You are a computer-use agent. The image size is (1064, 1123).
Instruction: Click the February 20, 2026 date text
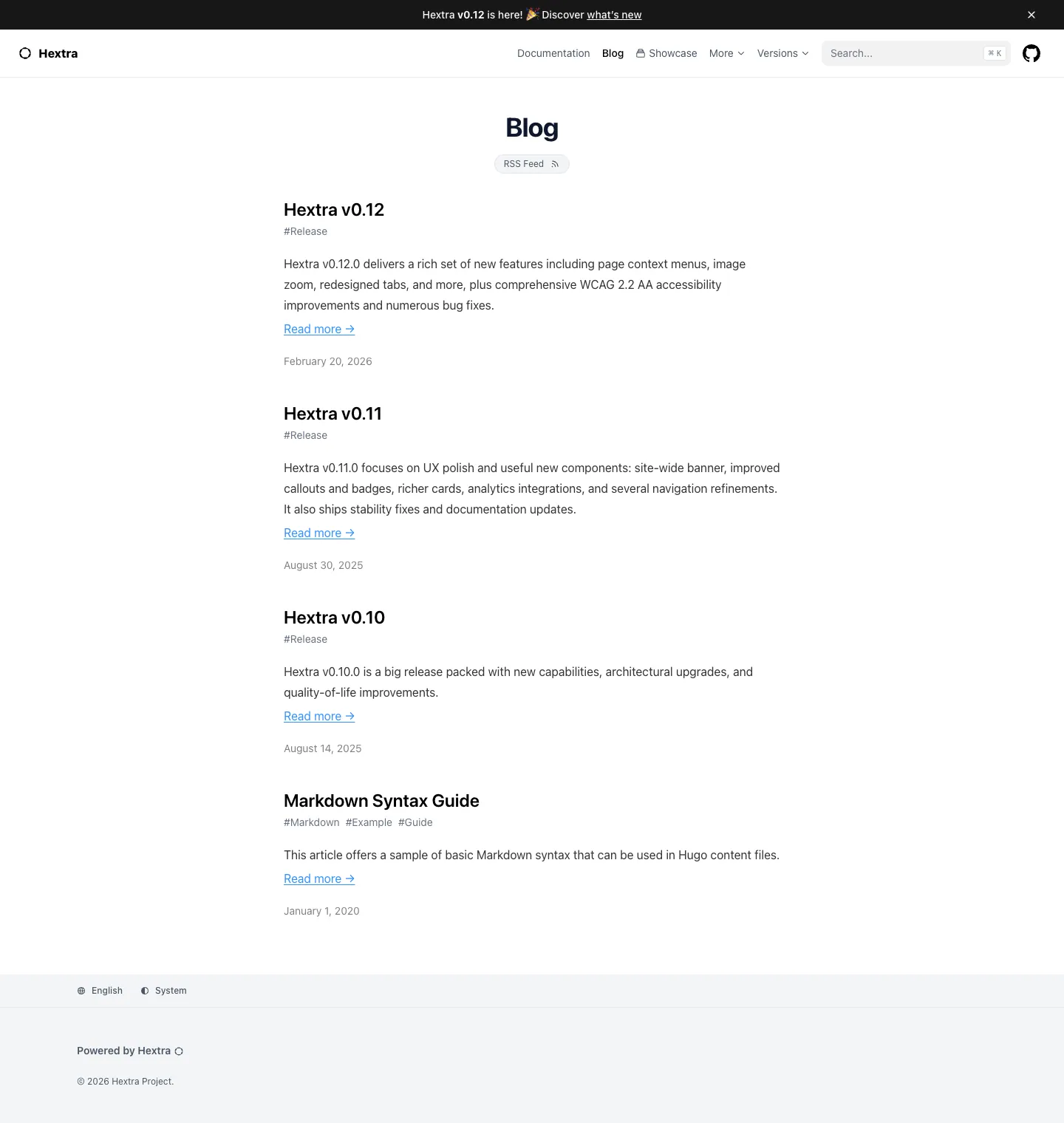(x=328, y=361)
